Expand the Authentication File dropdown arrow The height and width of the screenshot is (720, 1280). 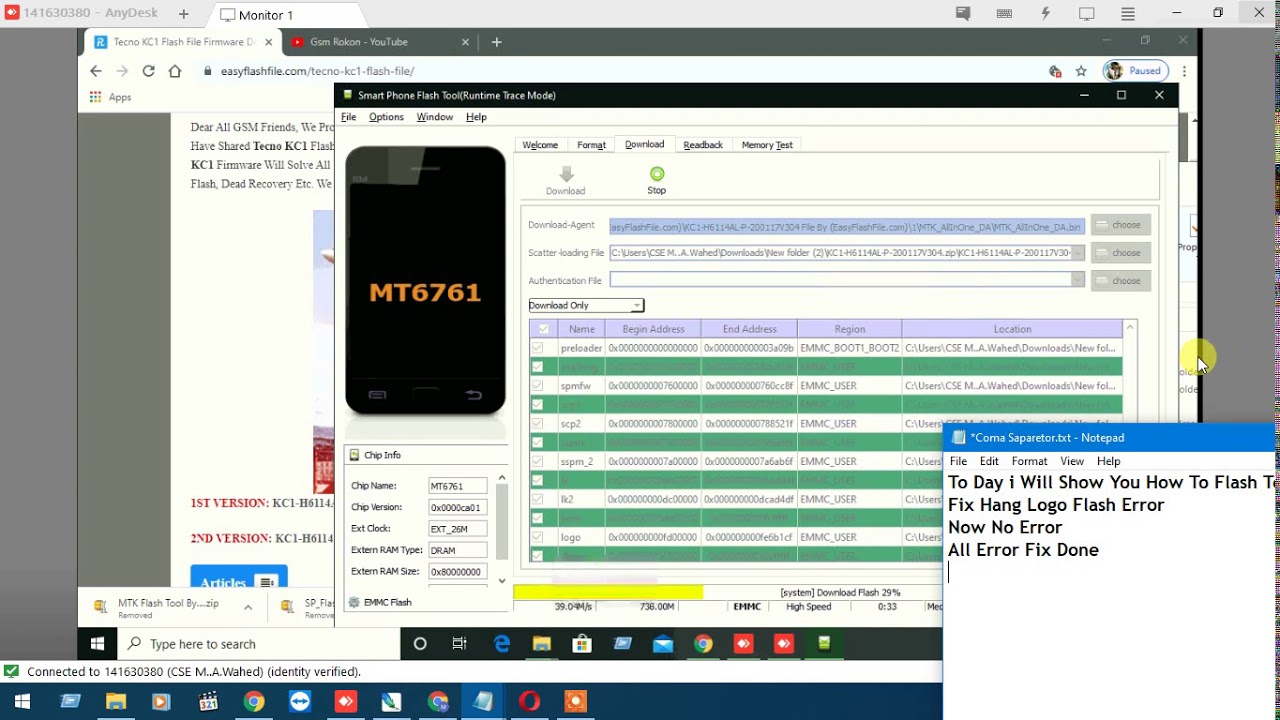pyautogui.click(x=1077, y=280)
